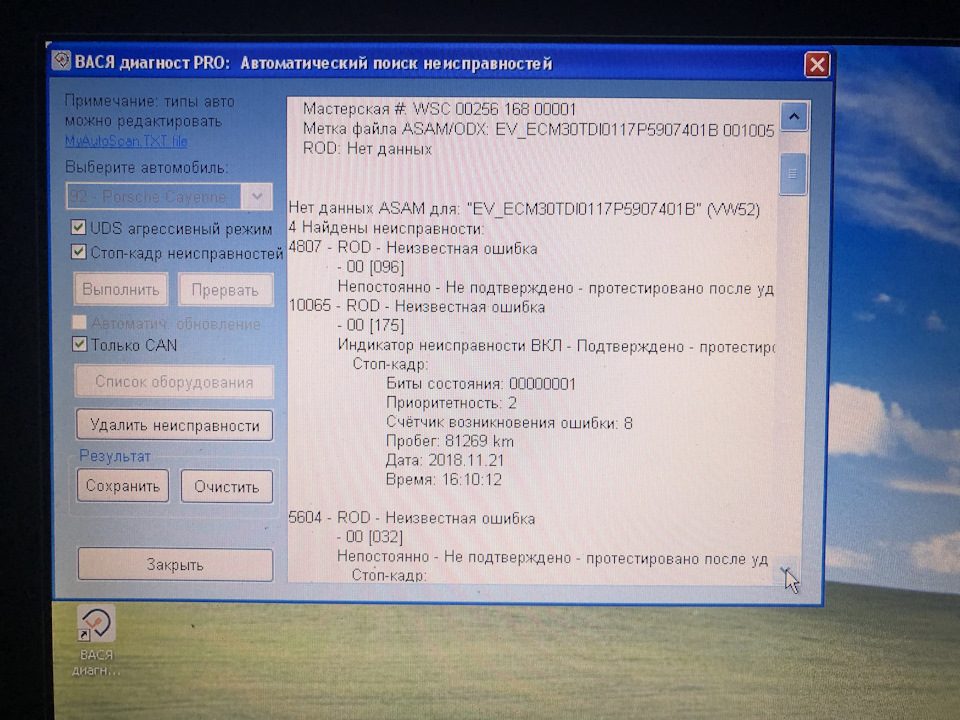Click the text Время: 16:10:12

pos(443,479)
